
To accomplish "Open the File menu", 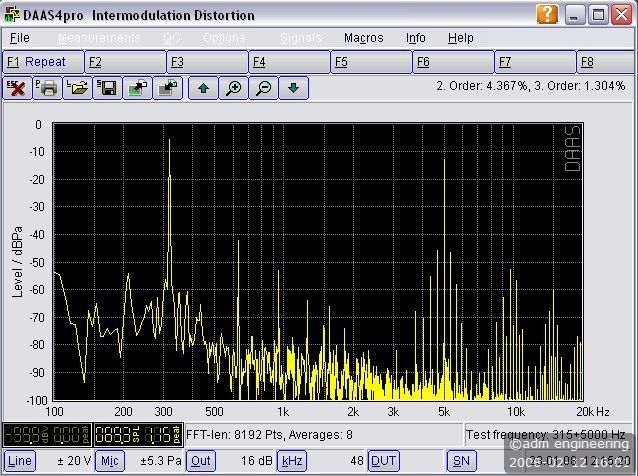I will coord(19,38).
